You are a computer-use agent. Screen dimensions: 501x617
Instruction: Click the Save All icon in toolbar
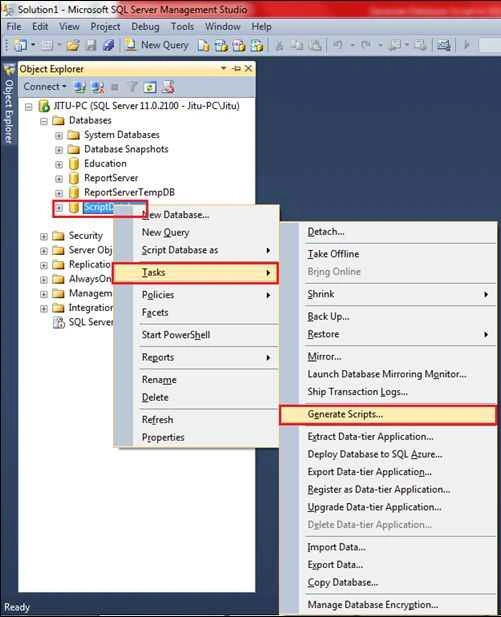click(x=108, y=45)
